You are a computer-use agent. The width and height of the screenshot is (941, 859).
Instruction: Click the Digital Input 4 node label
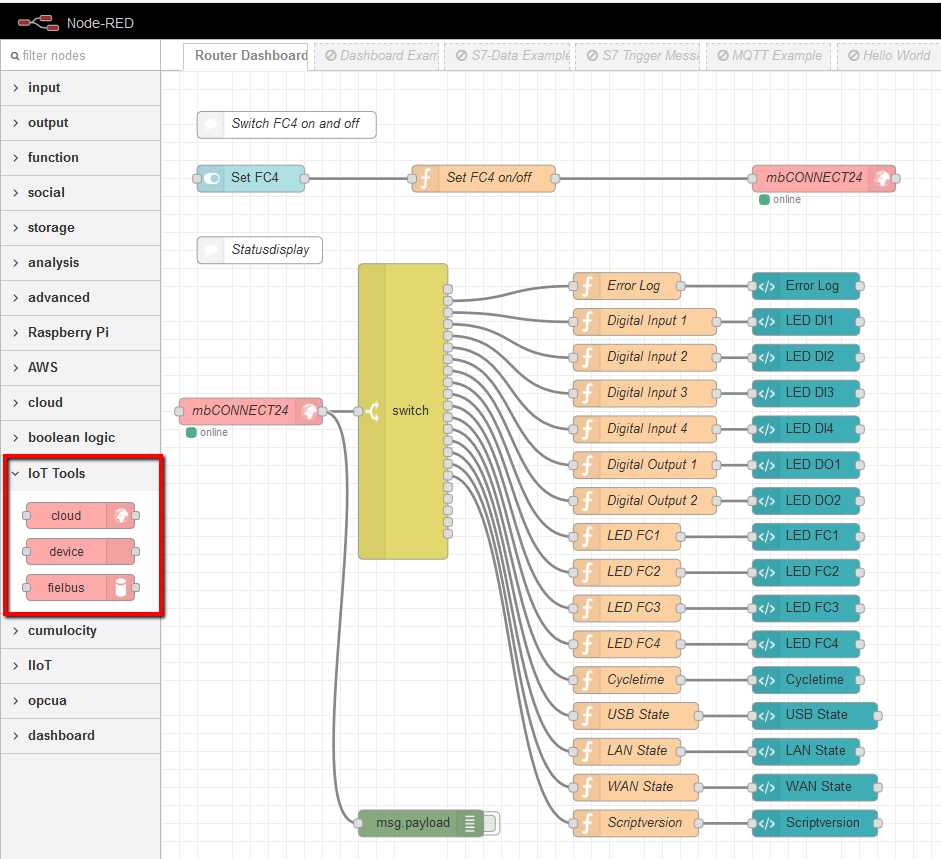[x=647, y=429]
